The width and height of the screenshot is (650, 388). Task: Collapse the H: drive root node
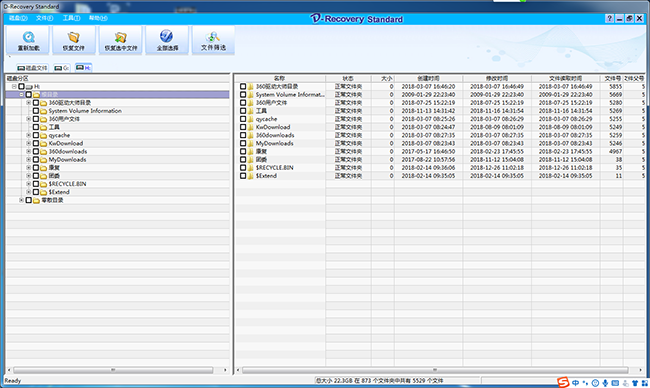14,86
